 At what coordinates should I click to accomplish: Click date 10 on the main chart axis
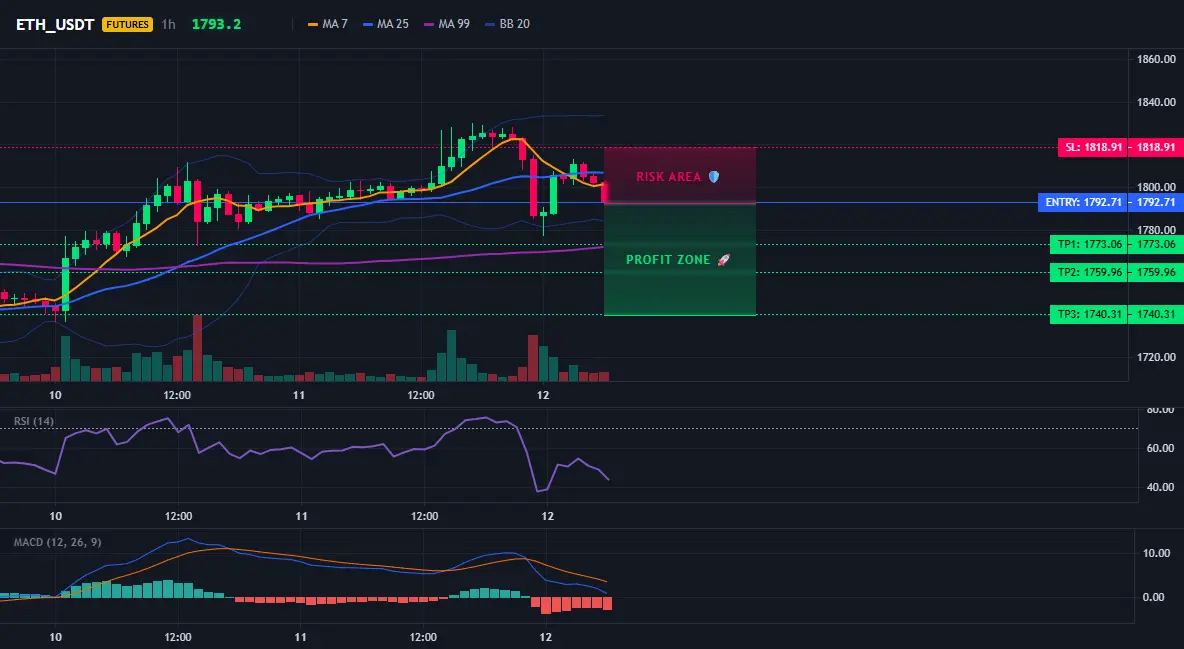coord(55,395)
